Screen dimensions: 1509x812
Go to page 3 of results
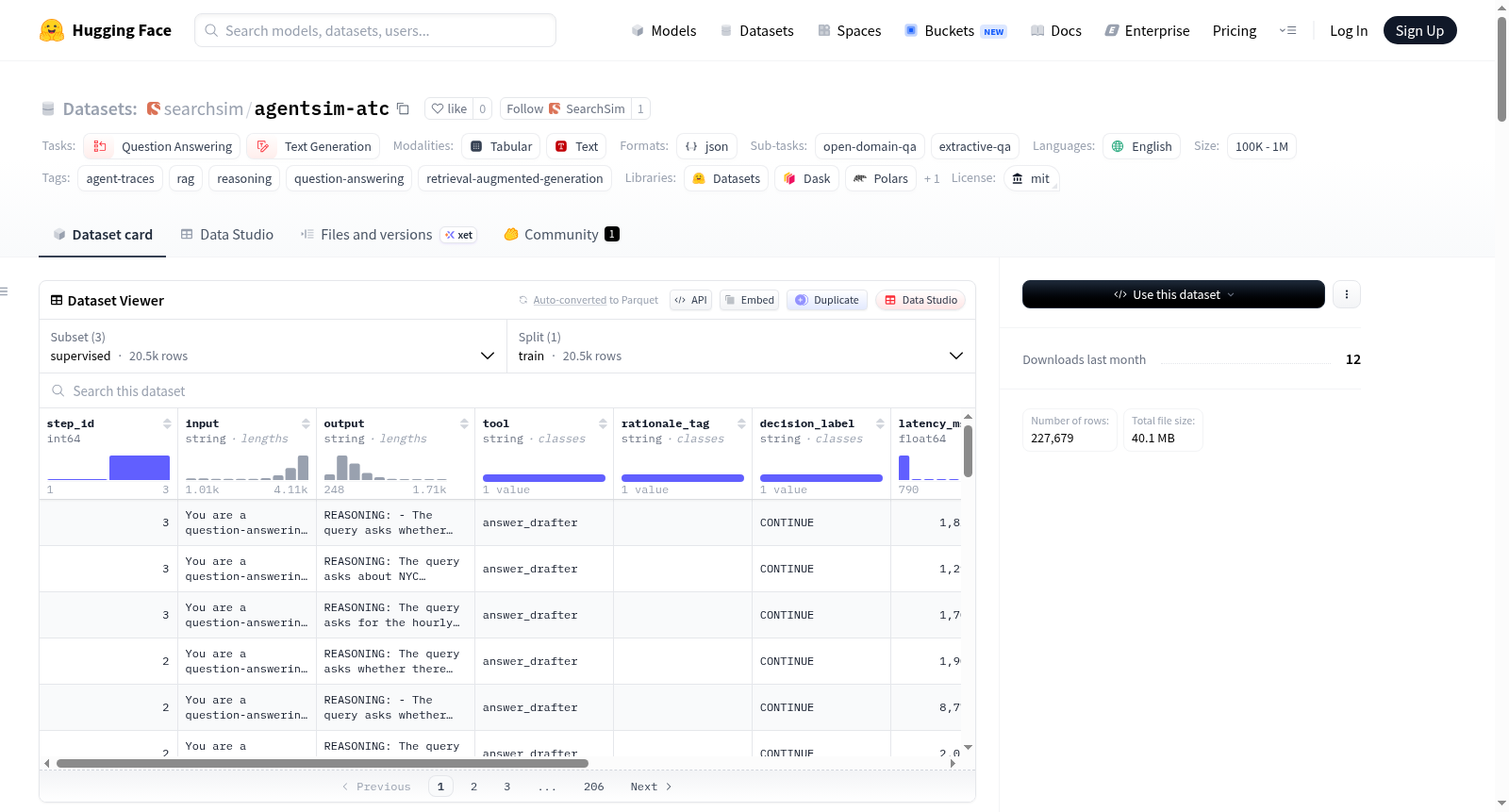point(506,787)
